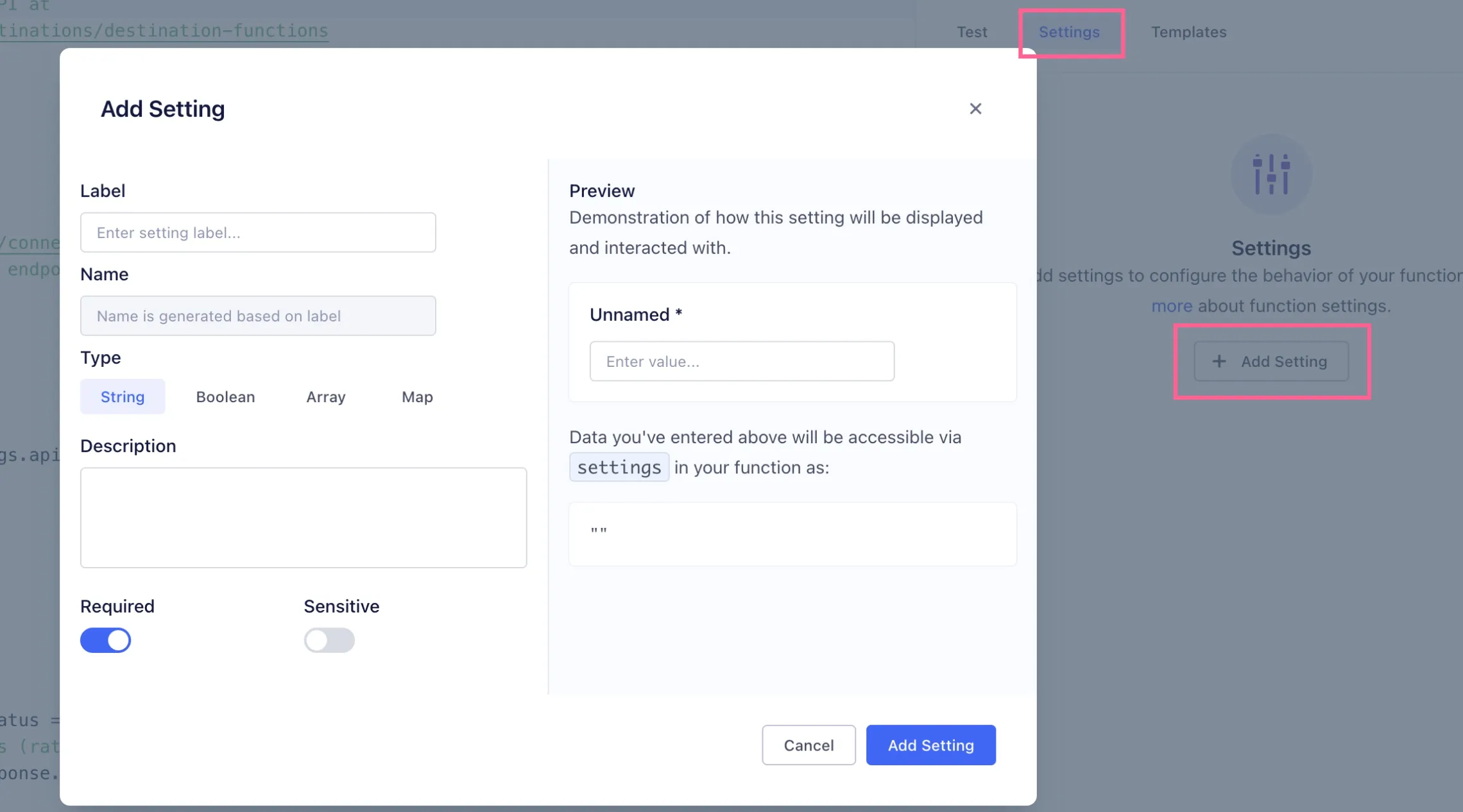1463x812 pixels.
Task: Set the type to Map
Action: (417, 396)
